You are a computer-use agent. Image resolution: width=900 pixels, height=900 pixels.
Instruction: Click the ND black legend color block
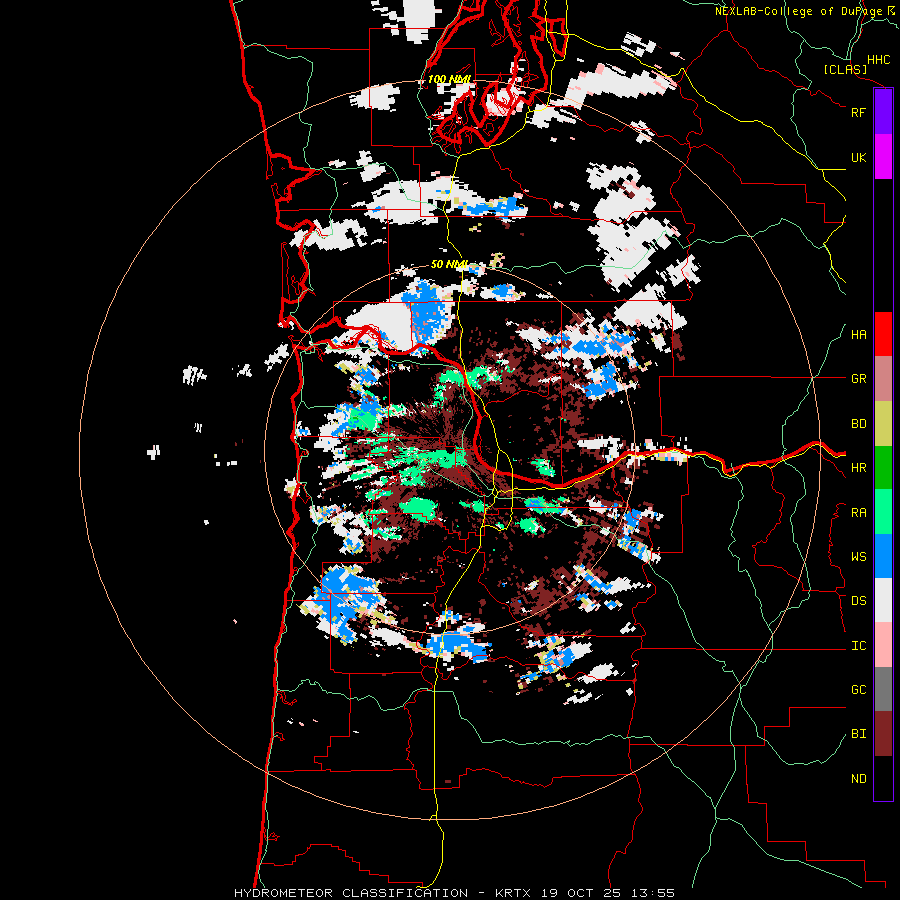click(x=883, y=778)
